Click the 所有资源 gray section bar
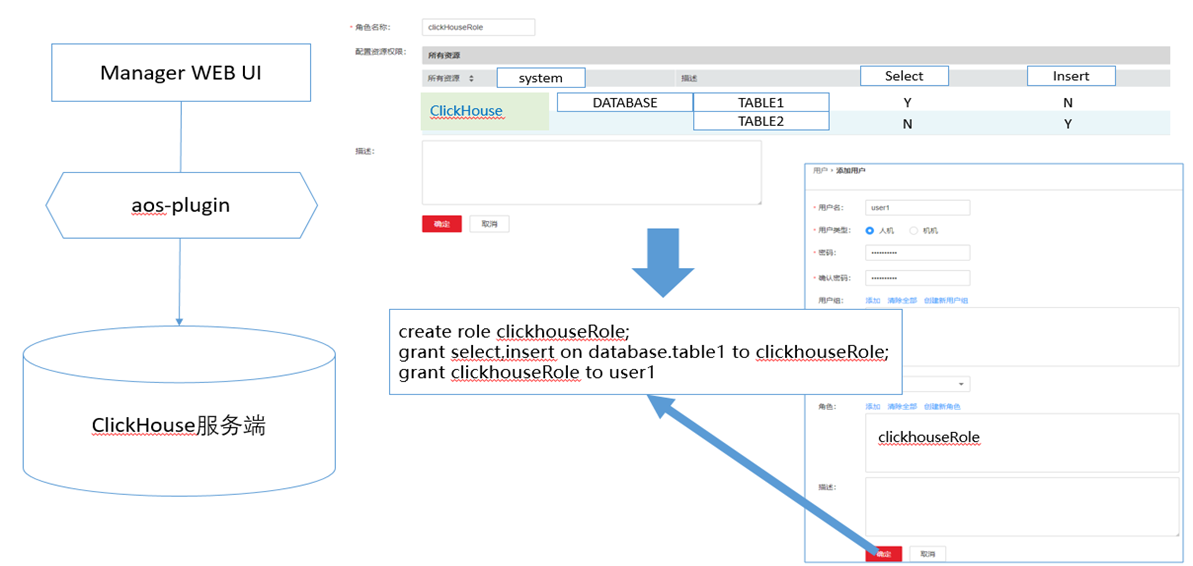This screenshot has height=566, width=1193. coord(795,56)
